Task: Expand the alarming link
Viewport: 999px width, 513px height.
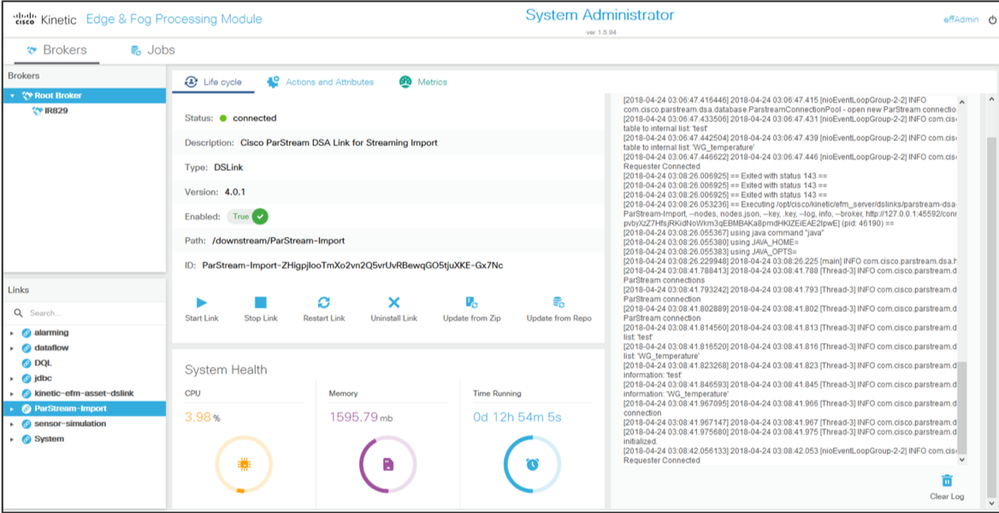Action: point(11,333)
